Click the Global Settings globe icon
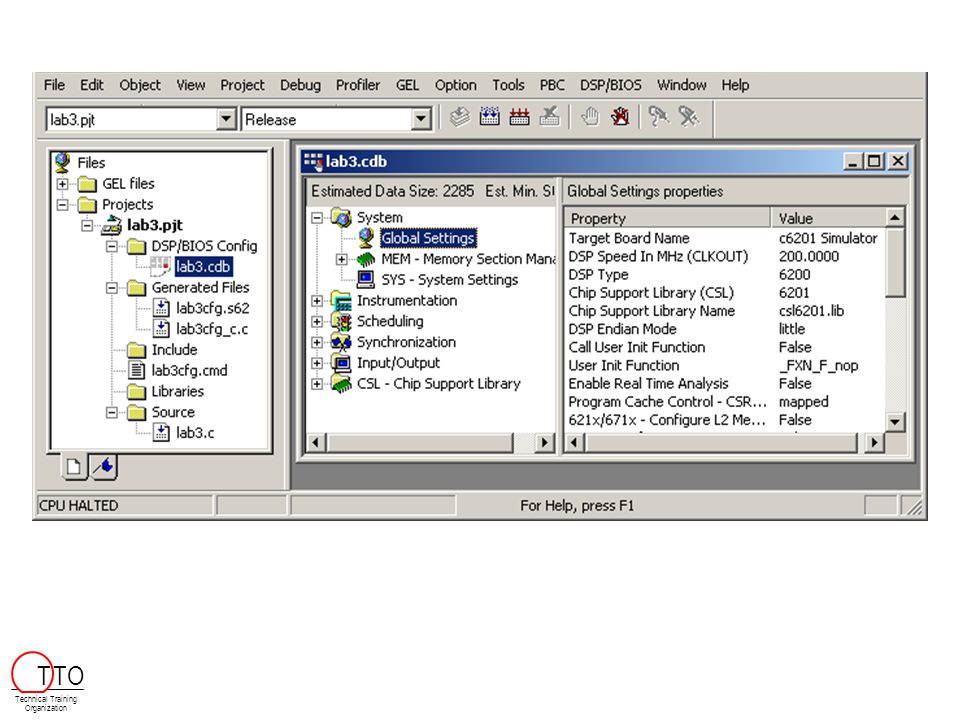 click(x=366, y=238)
